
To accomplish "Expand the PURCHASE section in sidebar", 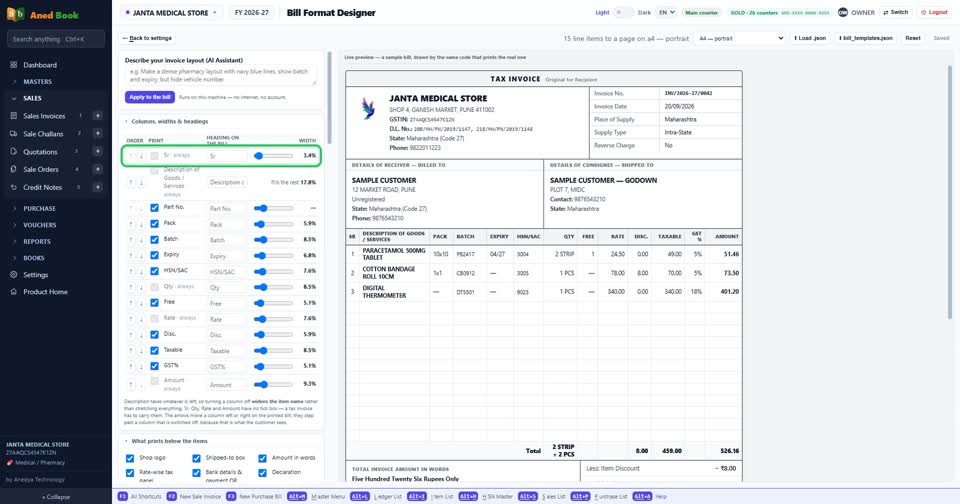I will point(39,208).
